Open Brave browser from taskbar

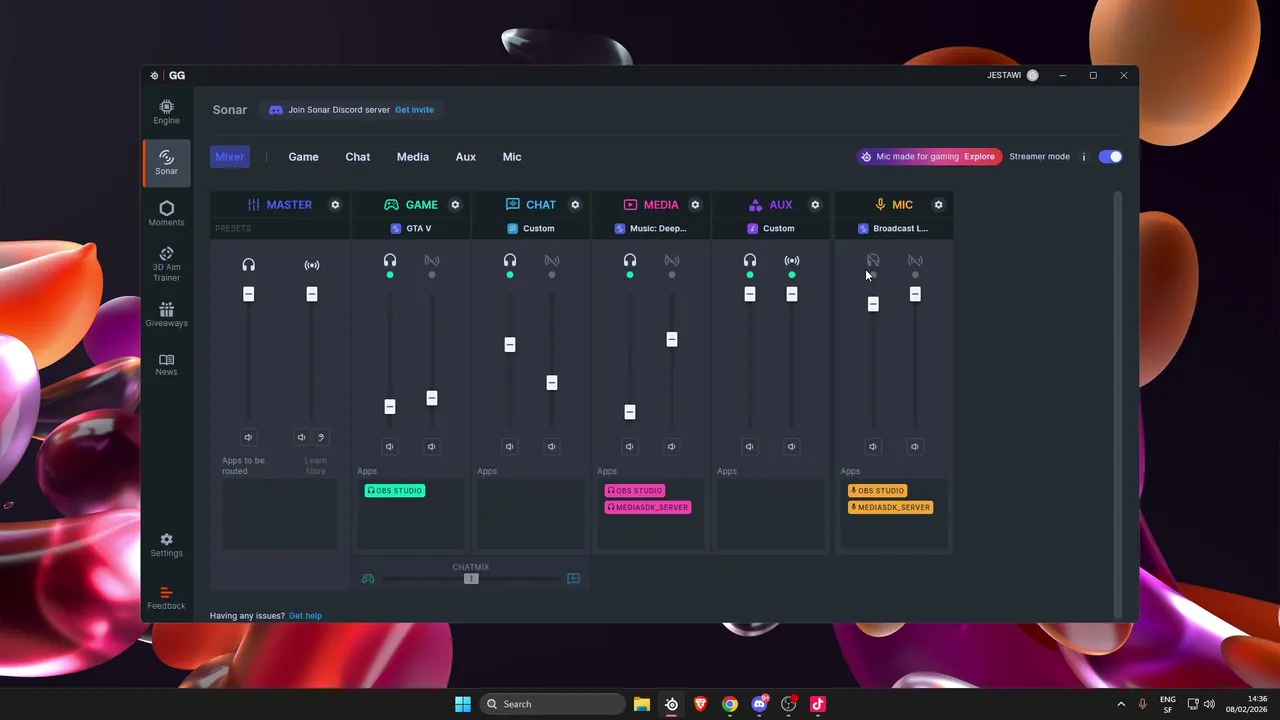[x=701, y=704]
